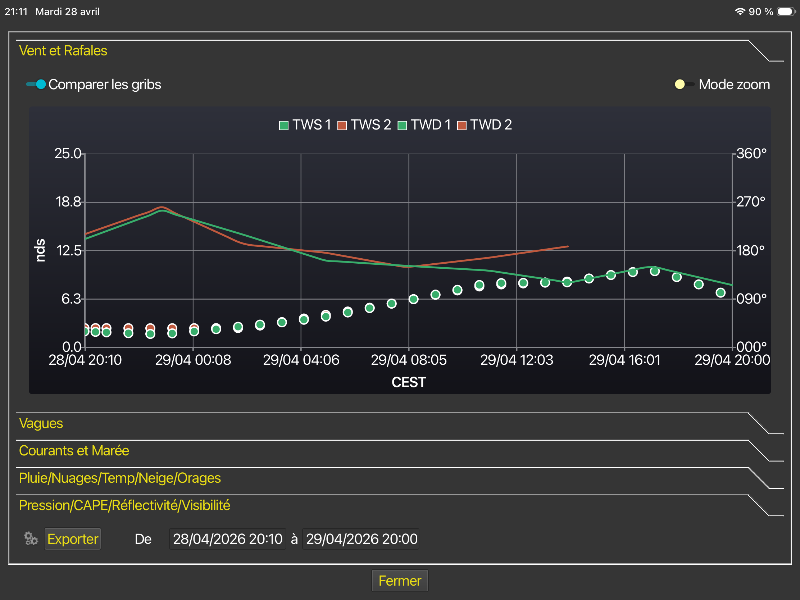Collapse the Vent et Rafales section
The image size is (800, 600).
[x=63, y=50]
